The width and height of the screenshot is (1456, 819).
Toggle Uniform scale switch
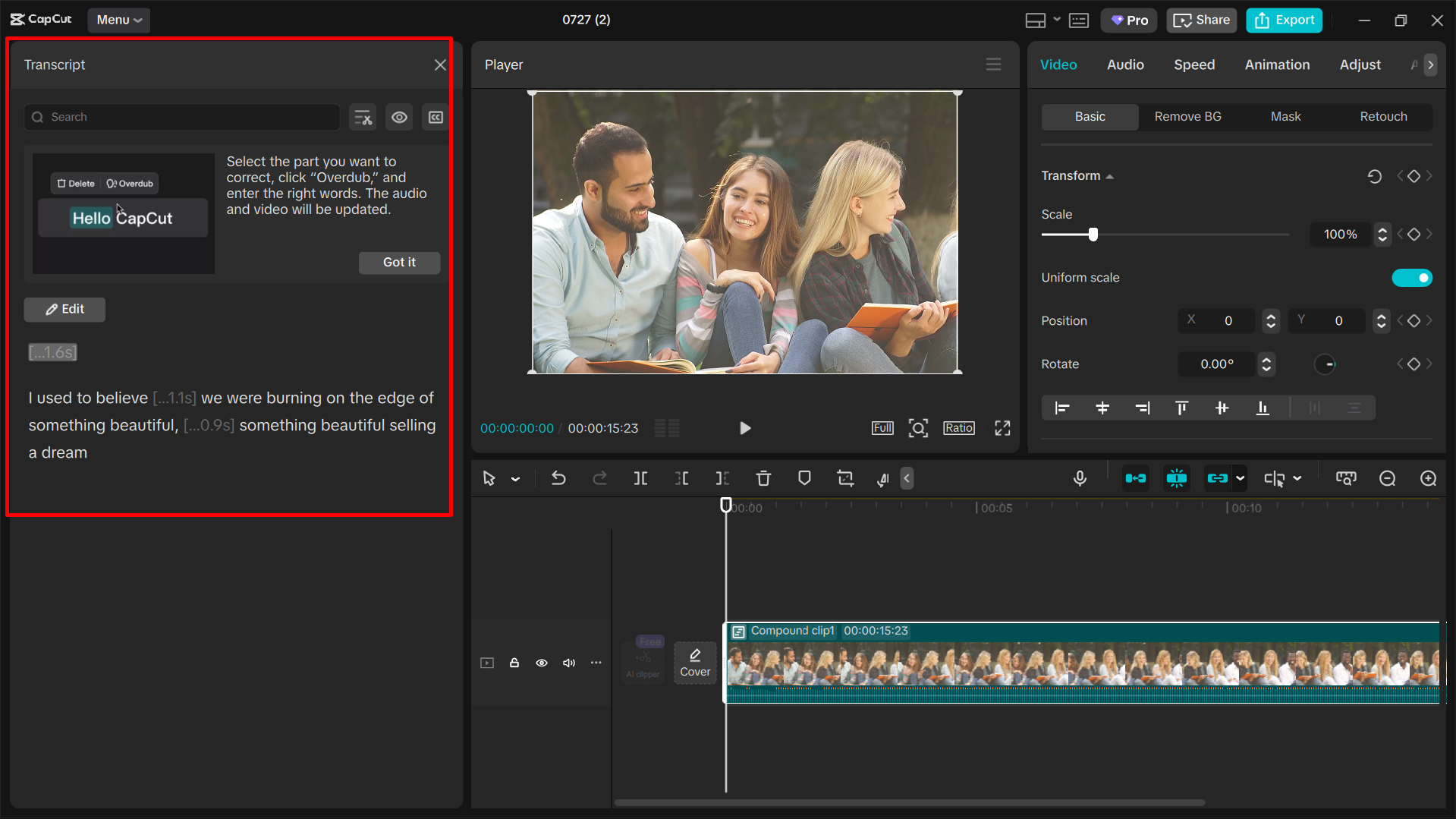point(1412,278)
